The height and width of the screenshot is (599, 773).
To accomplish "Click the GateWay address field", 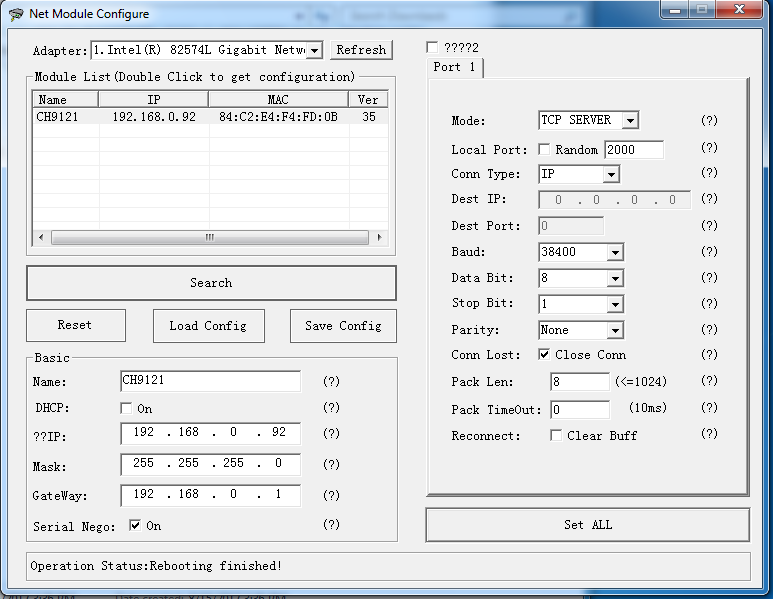I will coord(211,495).
